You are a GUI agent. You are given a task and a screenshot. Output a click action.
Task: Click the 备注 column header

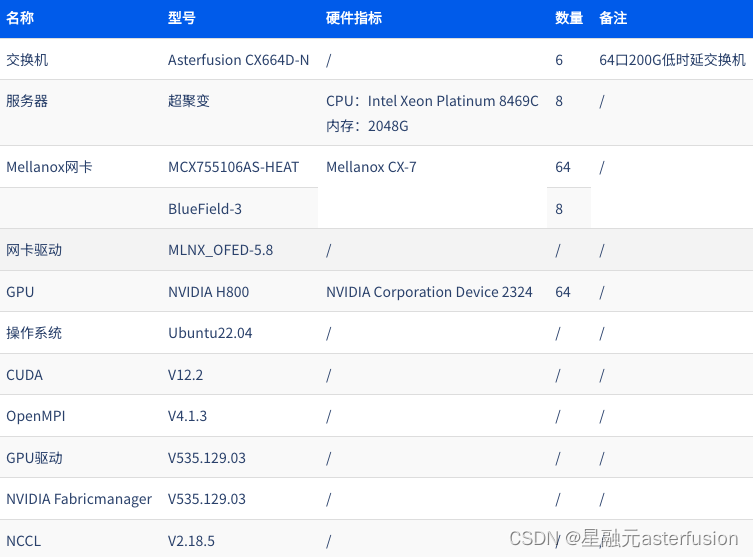pos(613,18)
